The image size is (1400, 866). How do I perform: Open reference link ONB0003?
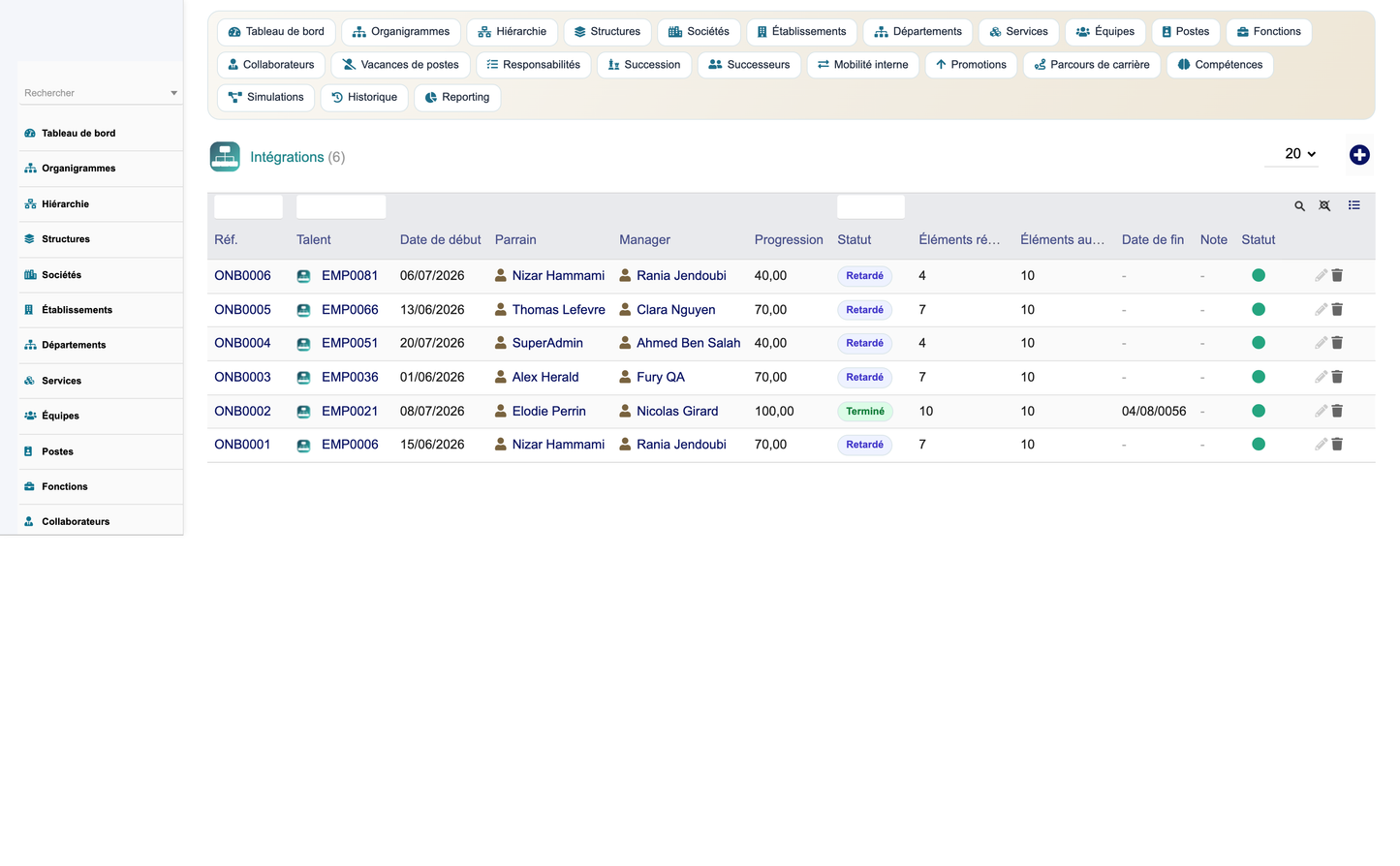242,377
